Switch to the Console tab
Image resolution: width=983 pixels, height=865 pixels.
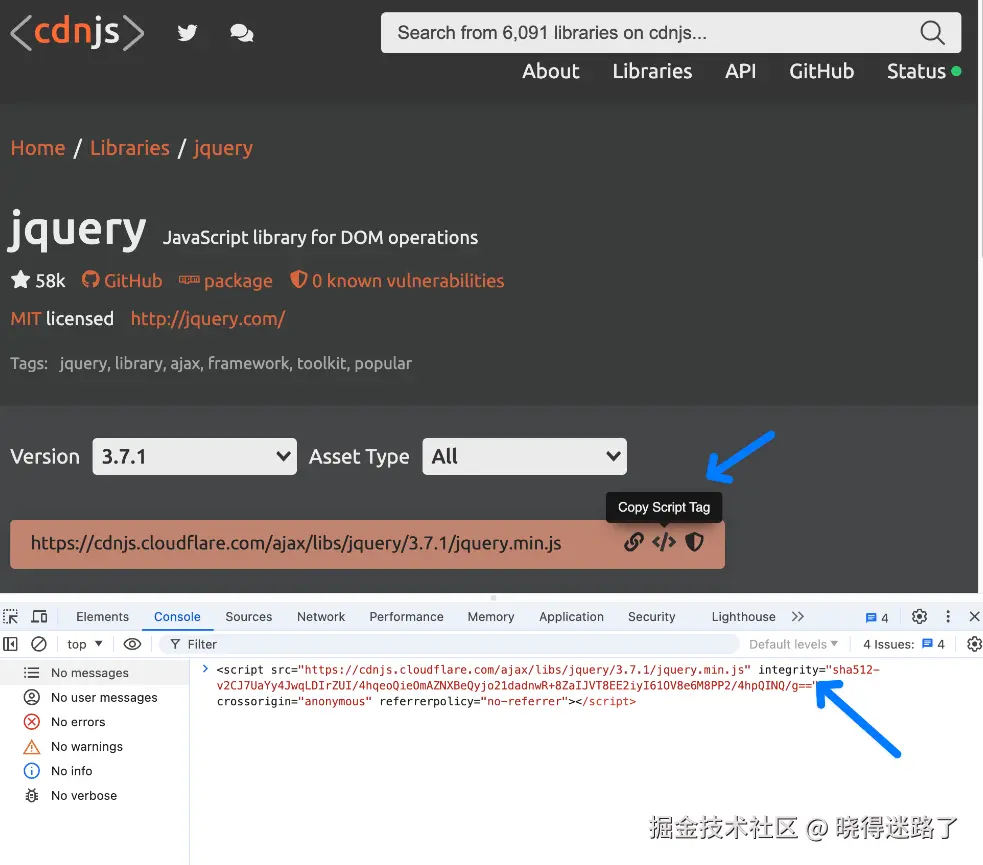[x=177, y=617]
